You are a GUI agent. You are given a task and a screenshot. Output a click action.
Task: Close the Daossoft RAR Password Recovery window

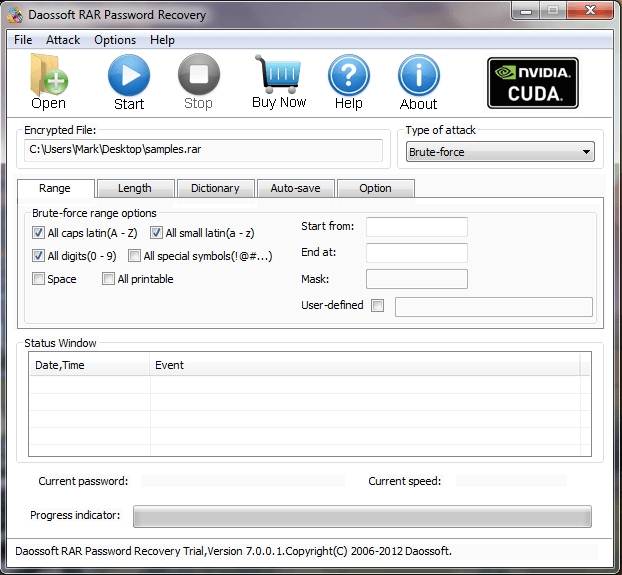pos(590,10)
